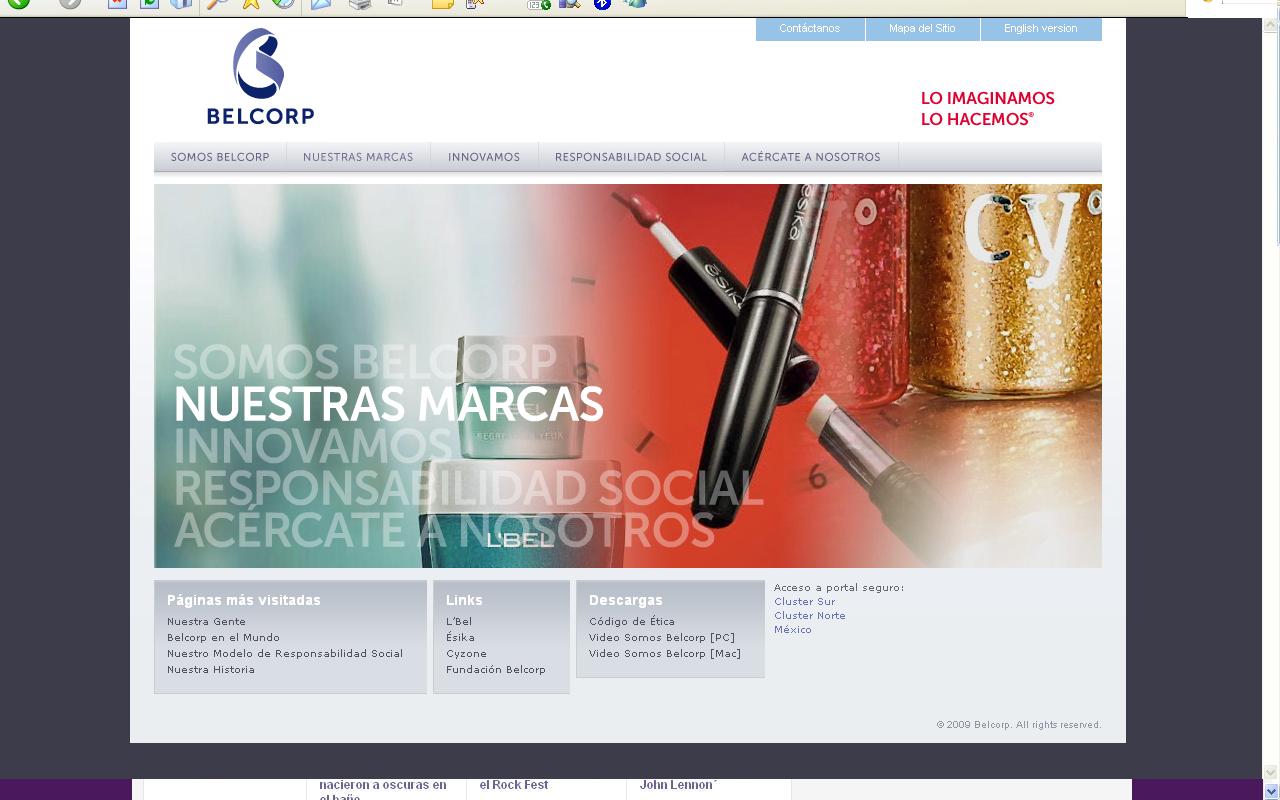Click the Belcorp logo
This screenshot has height=800, width=1280.
point(260,75)
